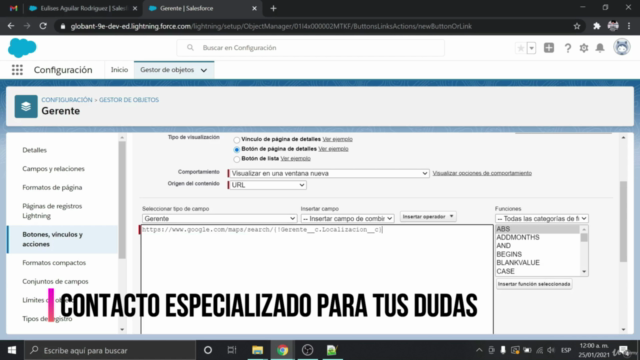Open Seleccionar tipo de campo dropdown
640x360 pixels.
click(x=219, y=218)
